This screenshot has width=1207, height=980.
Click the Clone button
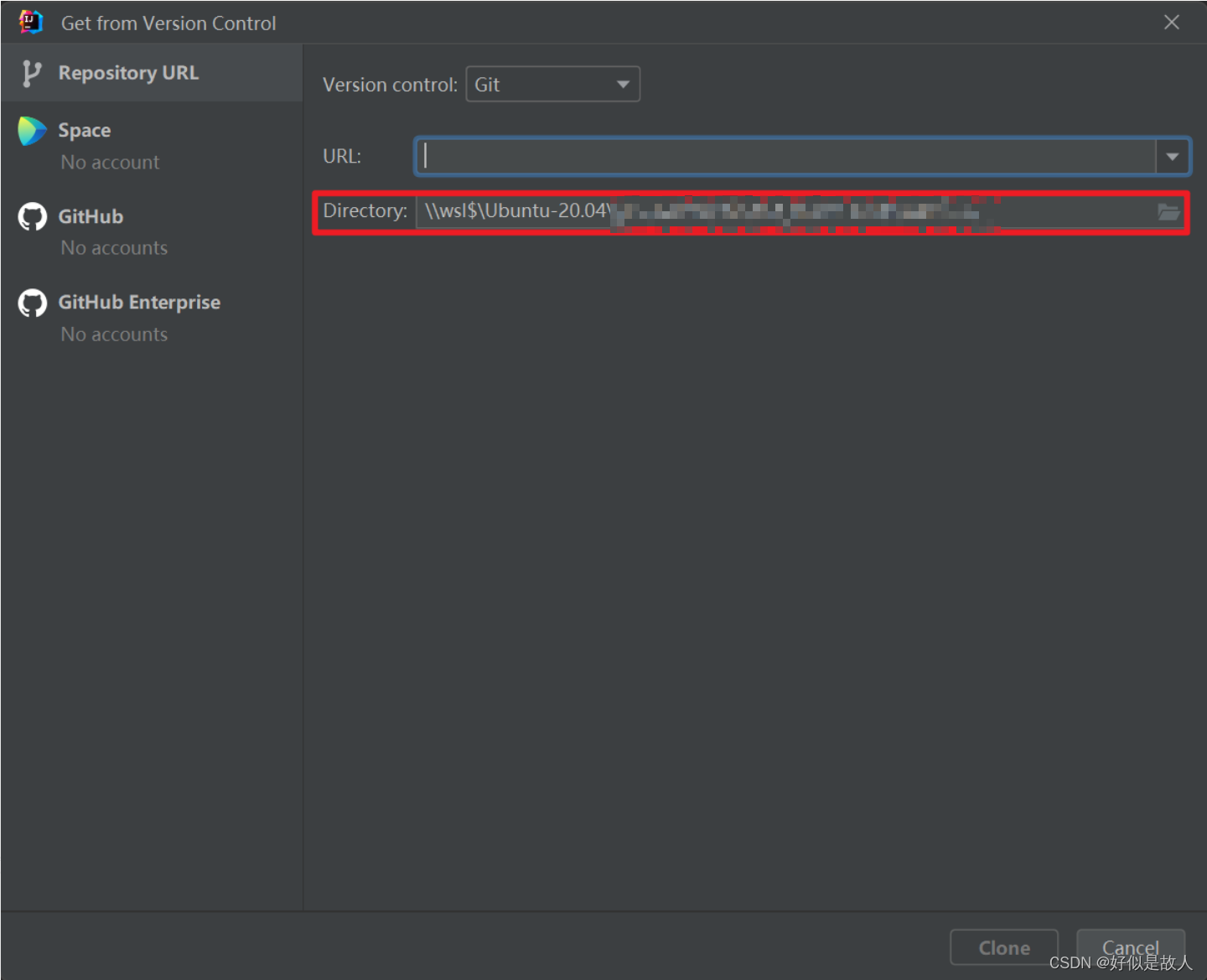(x=1003, y=947)
